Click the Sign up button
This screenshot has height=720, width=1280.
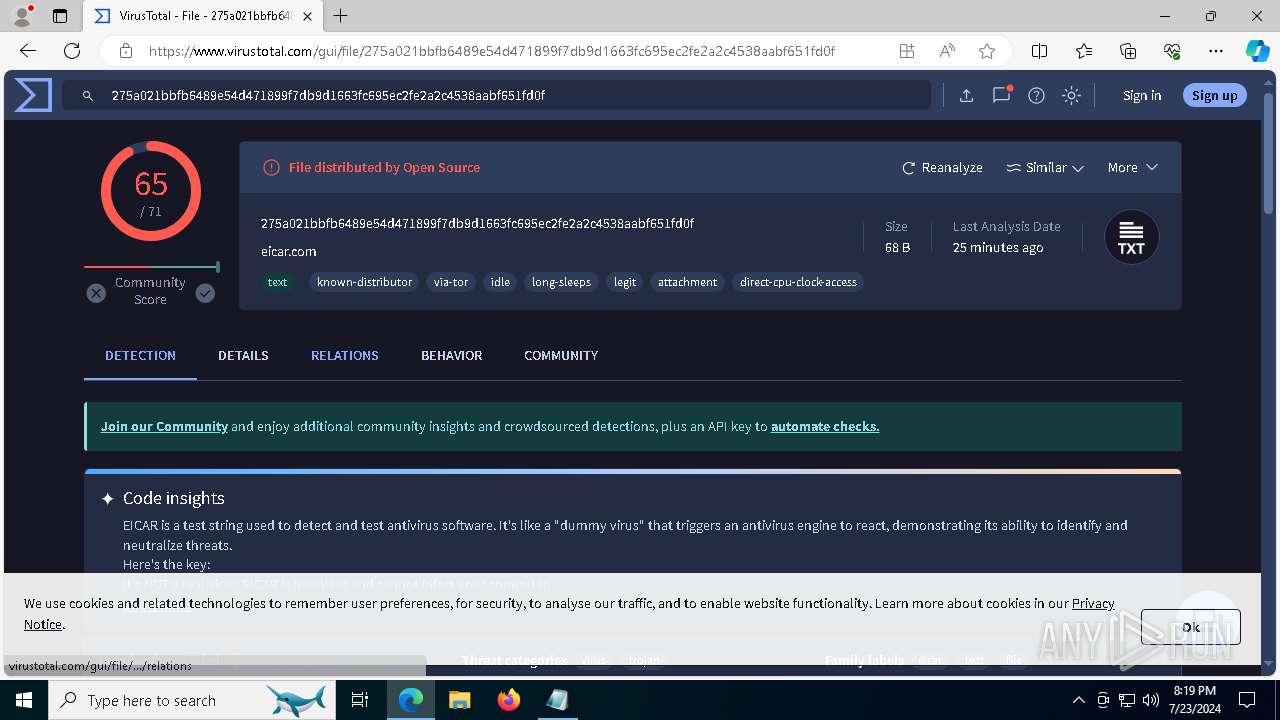point(1215,95)
